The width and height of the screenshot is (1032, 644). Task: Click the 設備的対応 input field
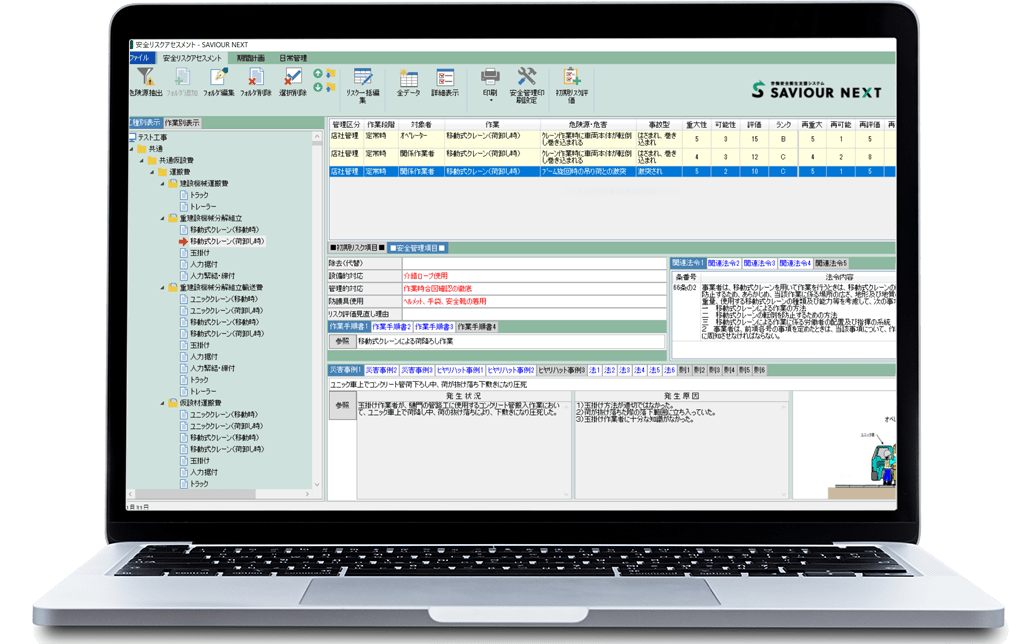point(532,274)
